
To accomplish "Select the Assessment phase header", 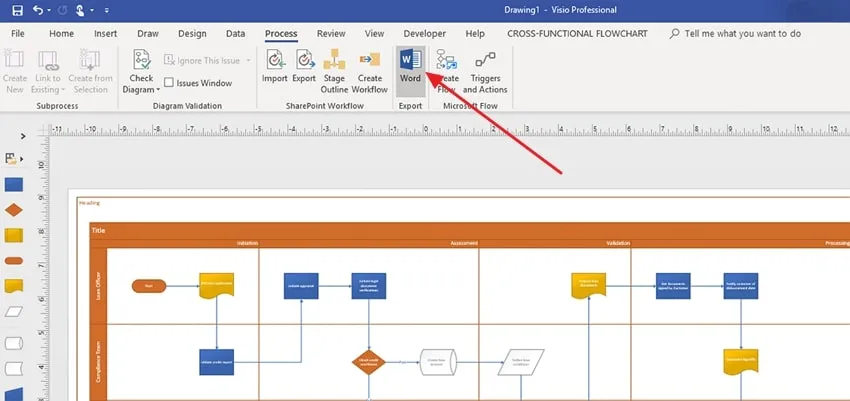I will pyautogui.click(x=369, y=244).
